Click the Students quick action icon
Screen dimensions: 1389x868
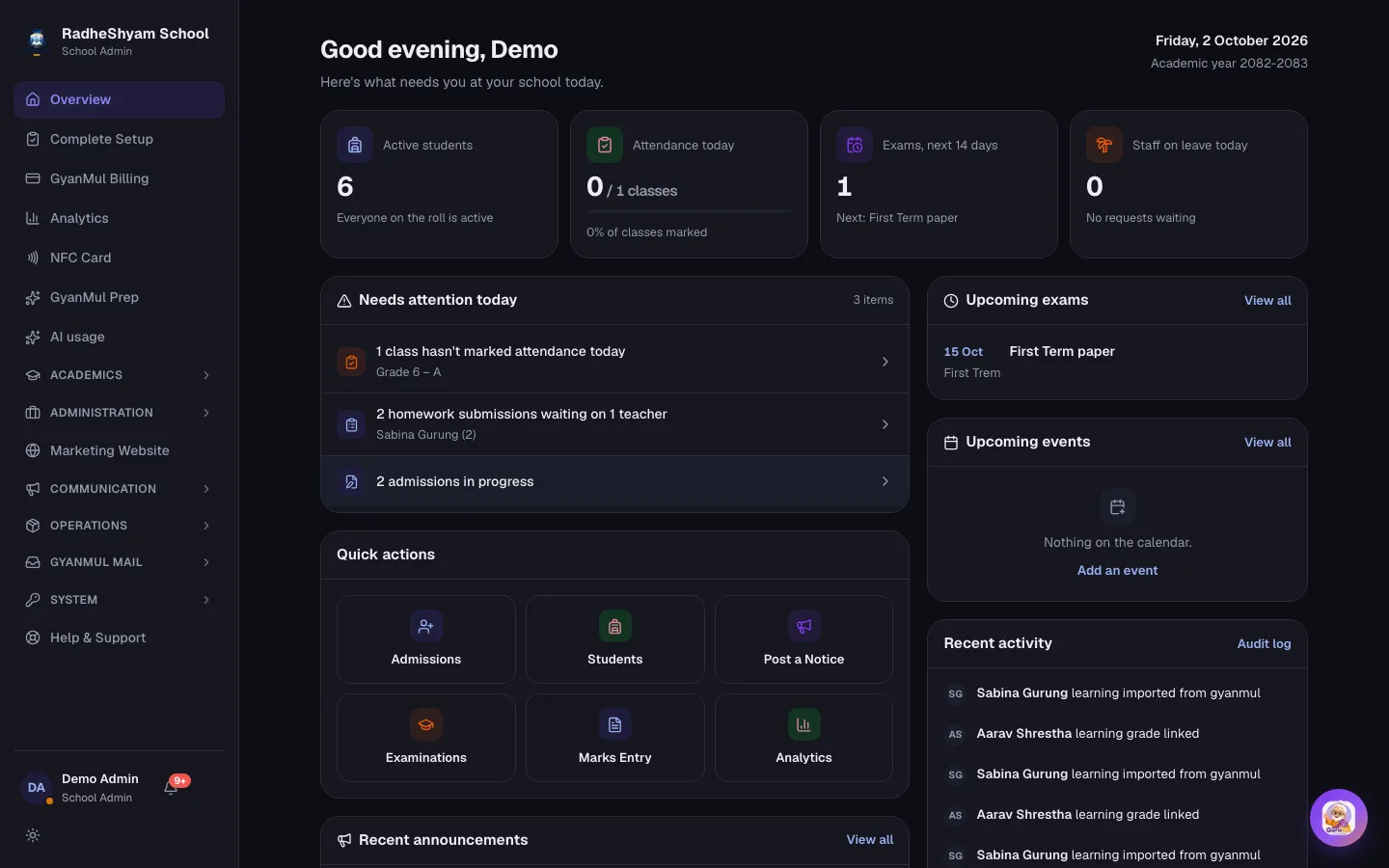(x=615, y=627)
